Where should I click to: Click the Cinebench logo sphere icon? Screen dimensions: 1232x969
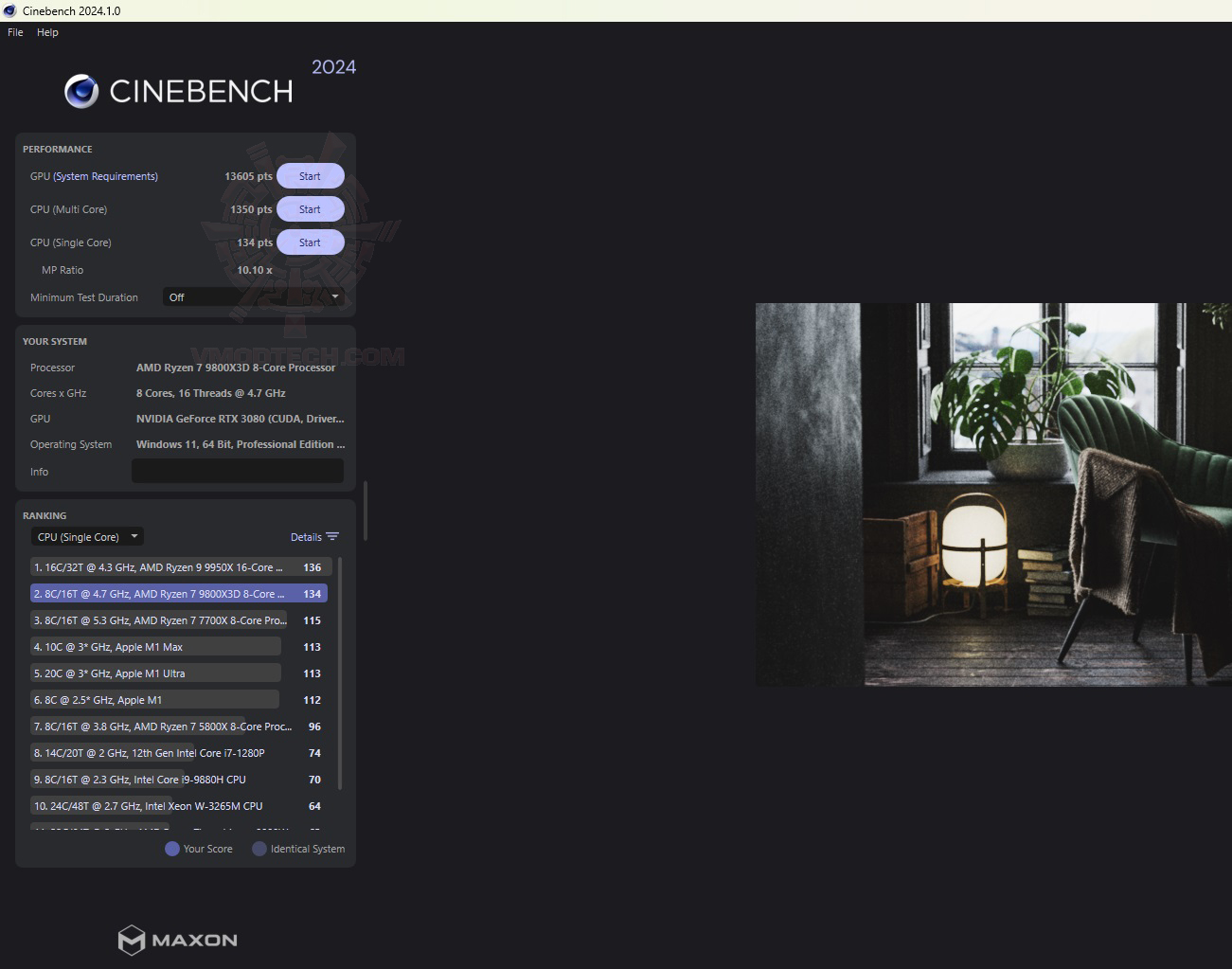[81, 91]
